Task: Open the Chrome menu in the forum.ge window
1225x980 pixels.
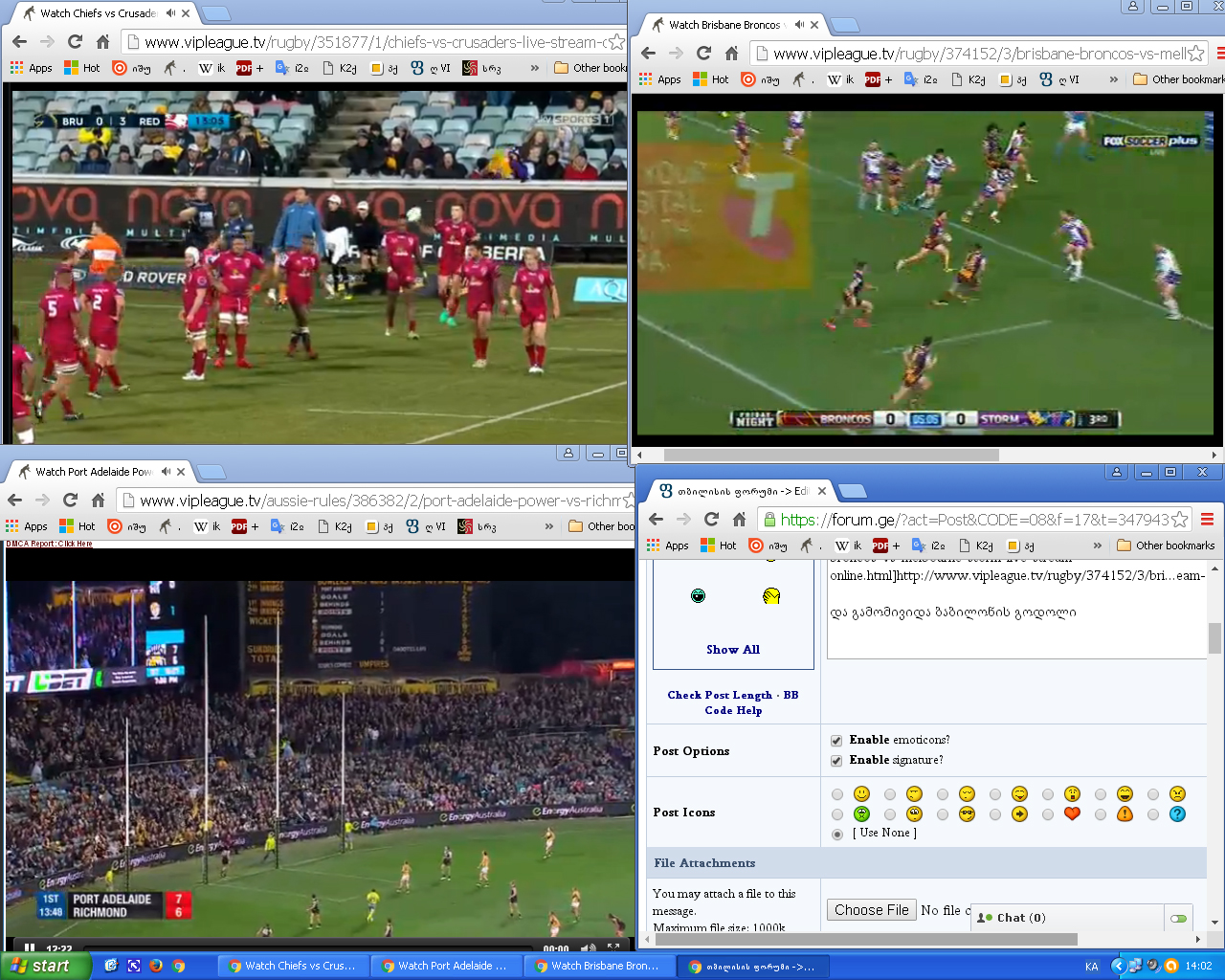Action: click(x=1207, y=520)
